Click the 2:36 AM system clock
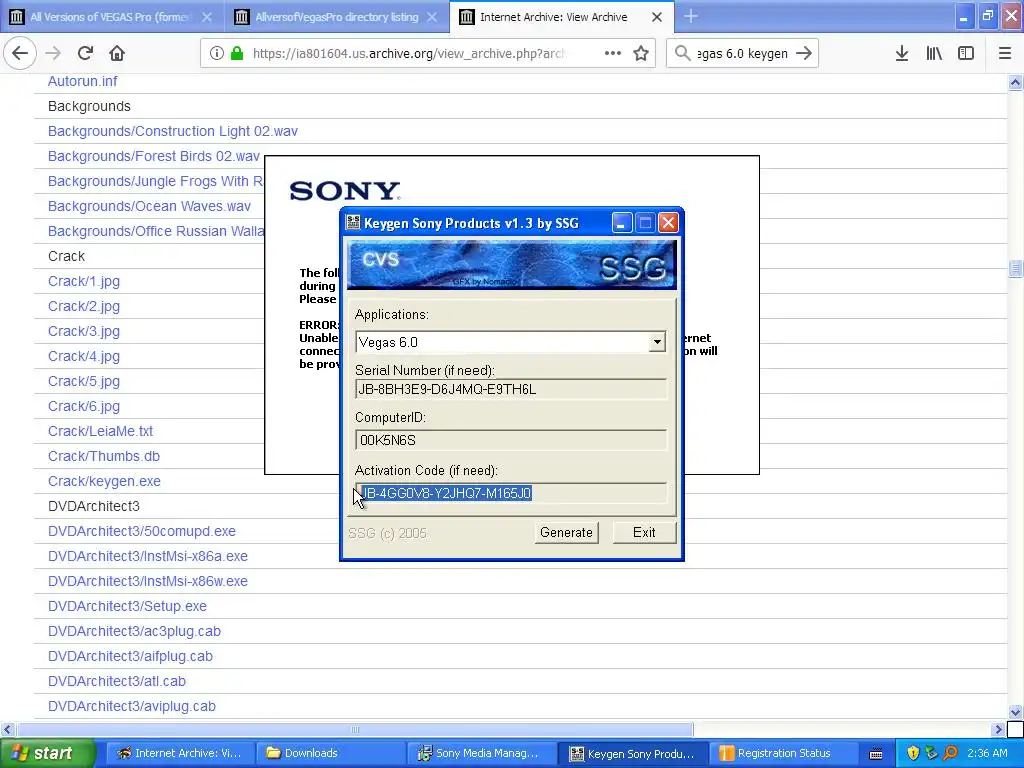Image resolution: width=1024 pixels, height=768 pixels. tap(987, 753)
